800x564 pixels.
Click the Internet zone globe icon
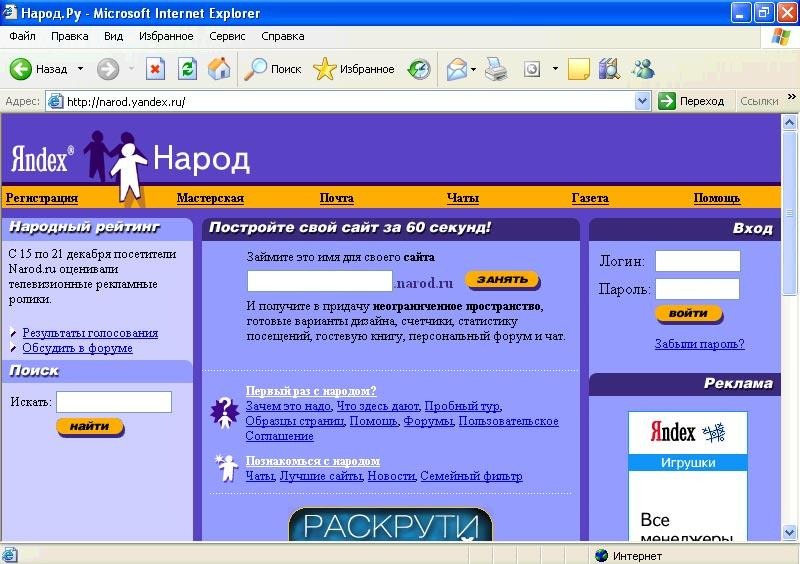[602, 555]
